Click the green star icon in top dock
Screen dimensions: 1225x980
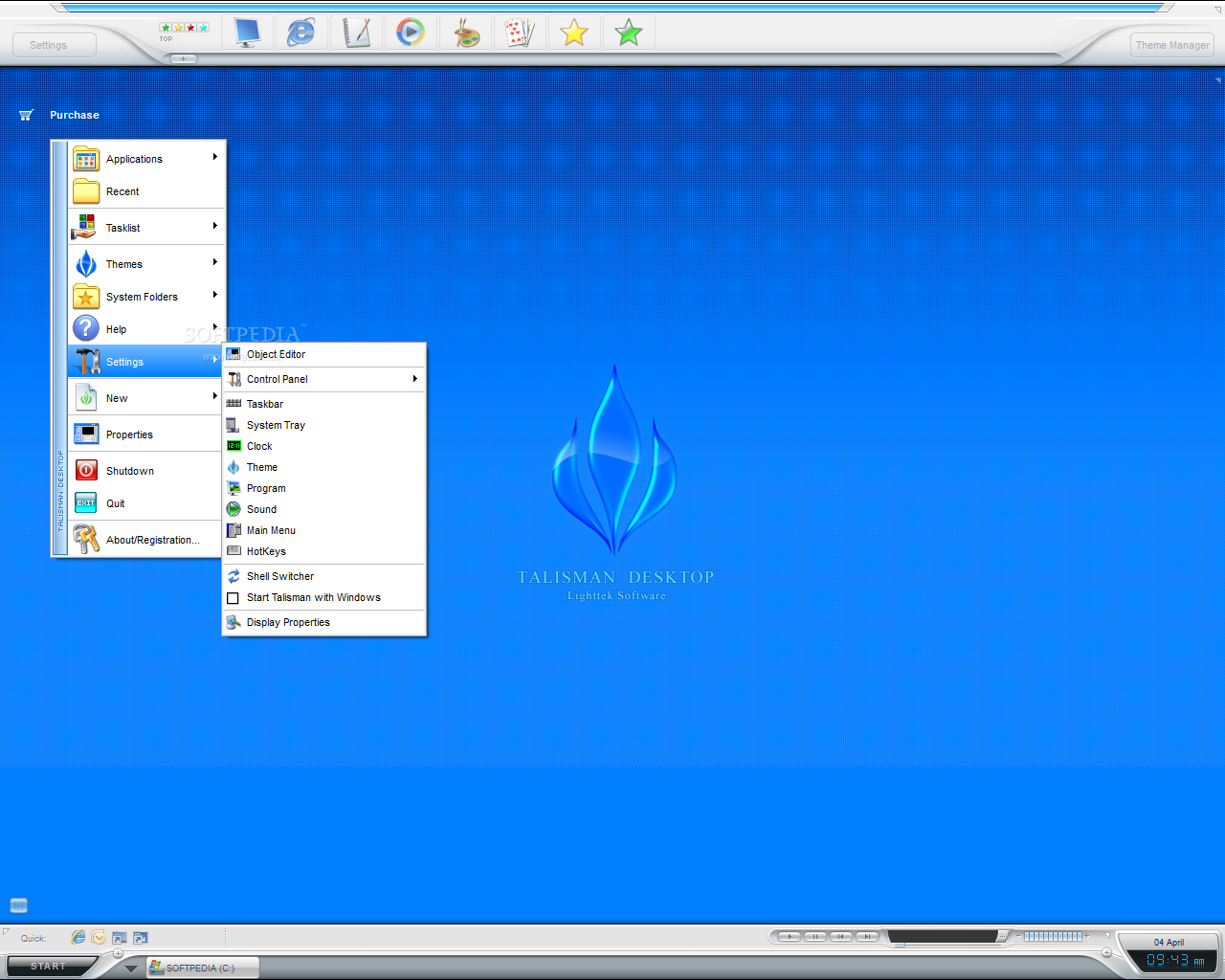click(x=629, y=33)
